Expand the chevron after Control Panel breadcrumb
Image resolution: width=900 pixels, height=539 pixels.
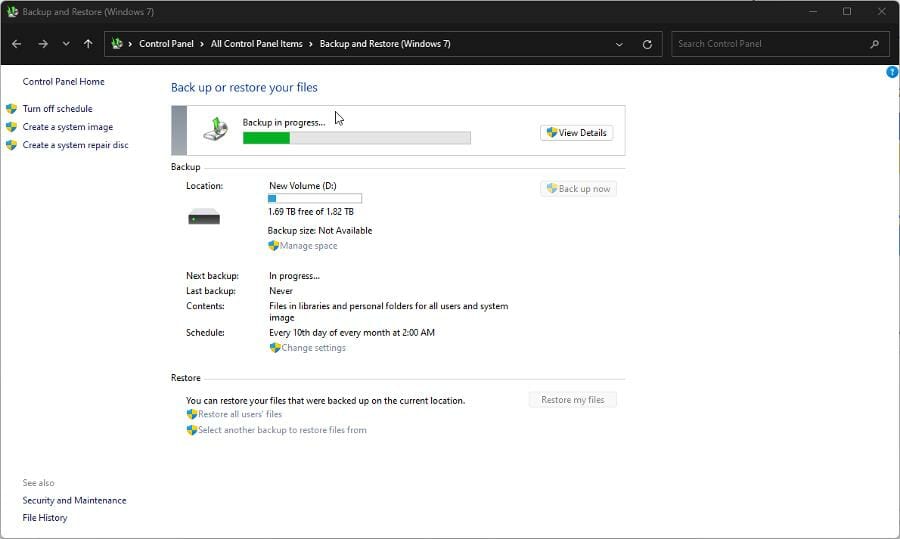[202, 44]
